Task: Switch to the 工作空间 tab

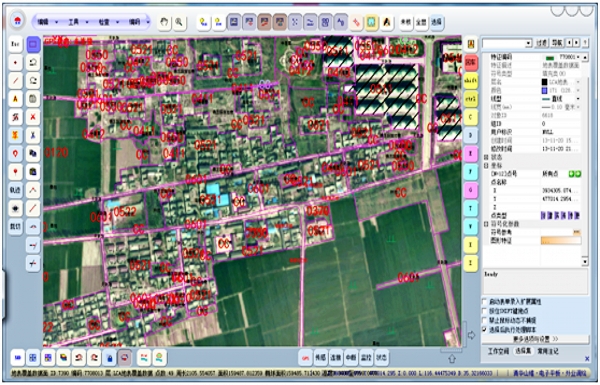Action: pyautogui.click(x=498, y=351)
